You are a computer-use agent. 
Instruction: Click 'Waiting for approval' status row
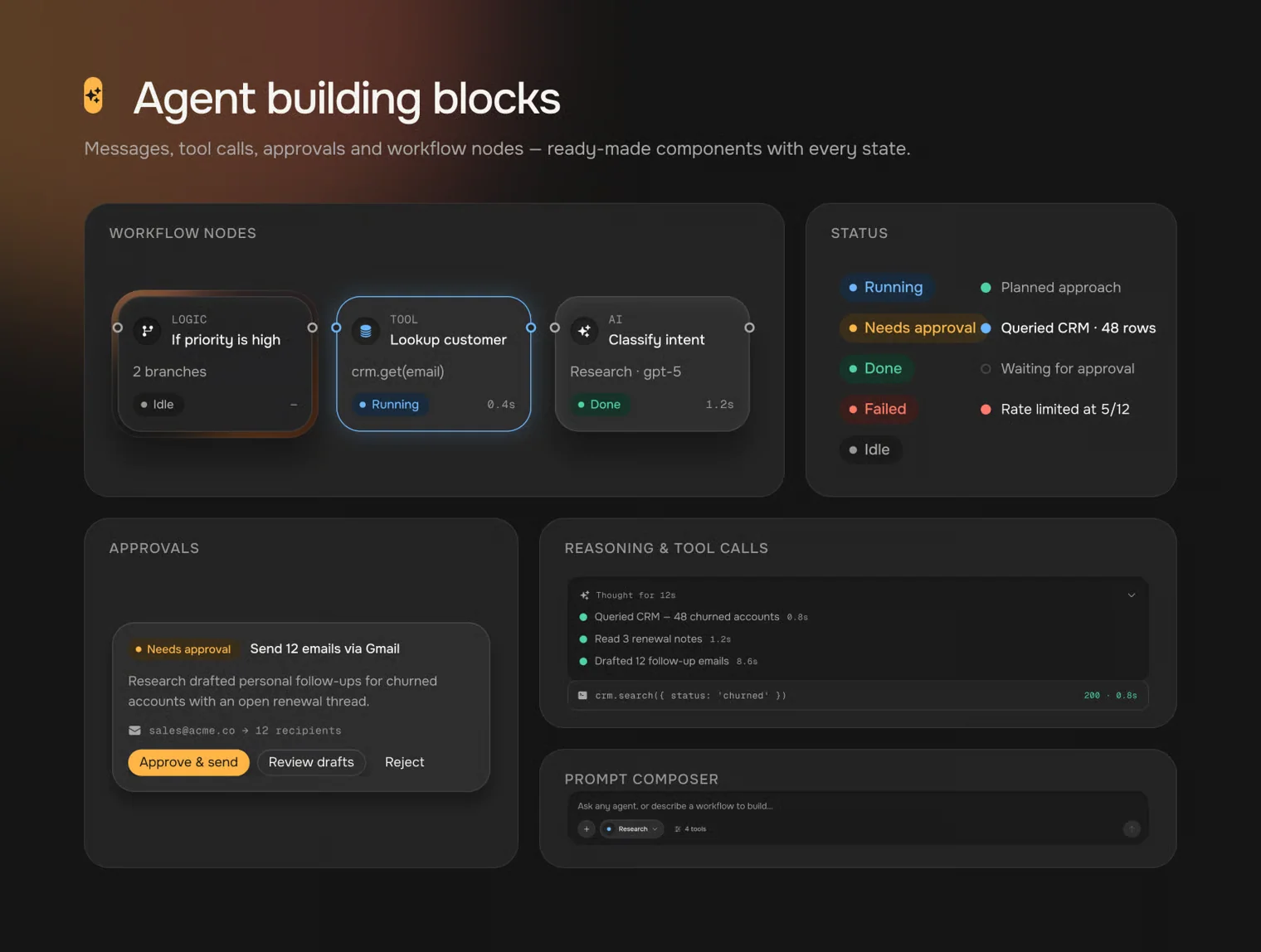click(x=1058, y=368)
